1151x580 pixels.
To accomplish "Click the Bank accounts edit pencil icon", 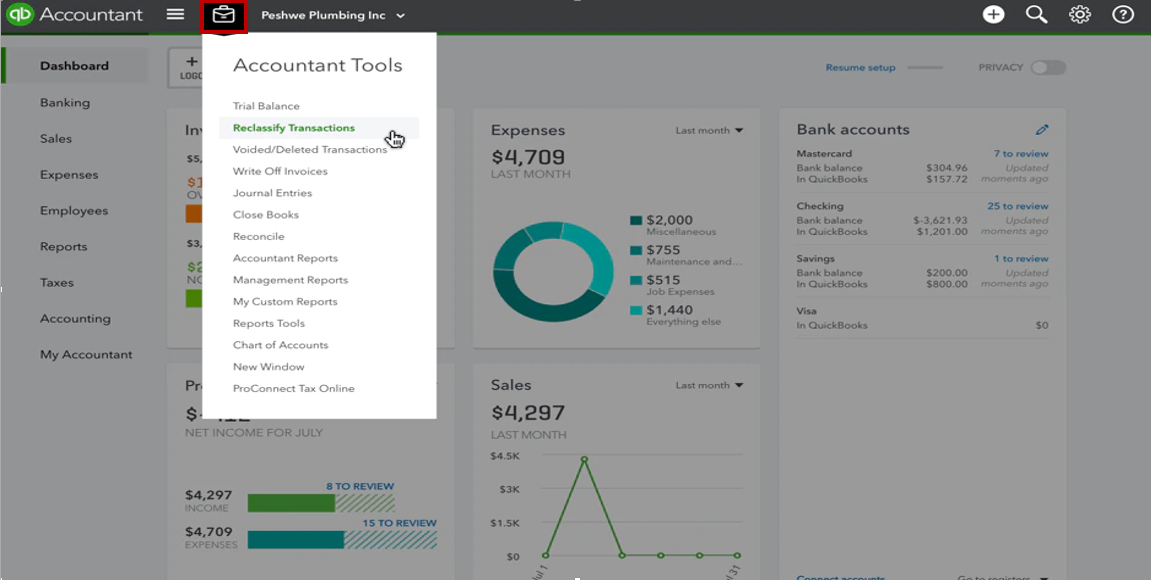I will 1042,130.
